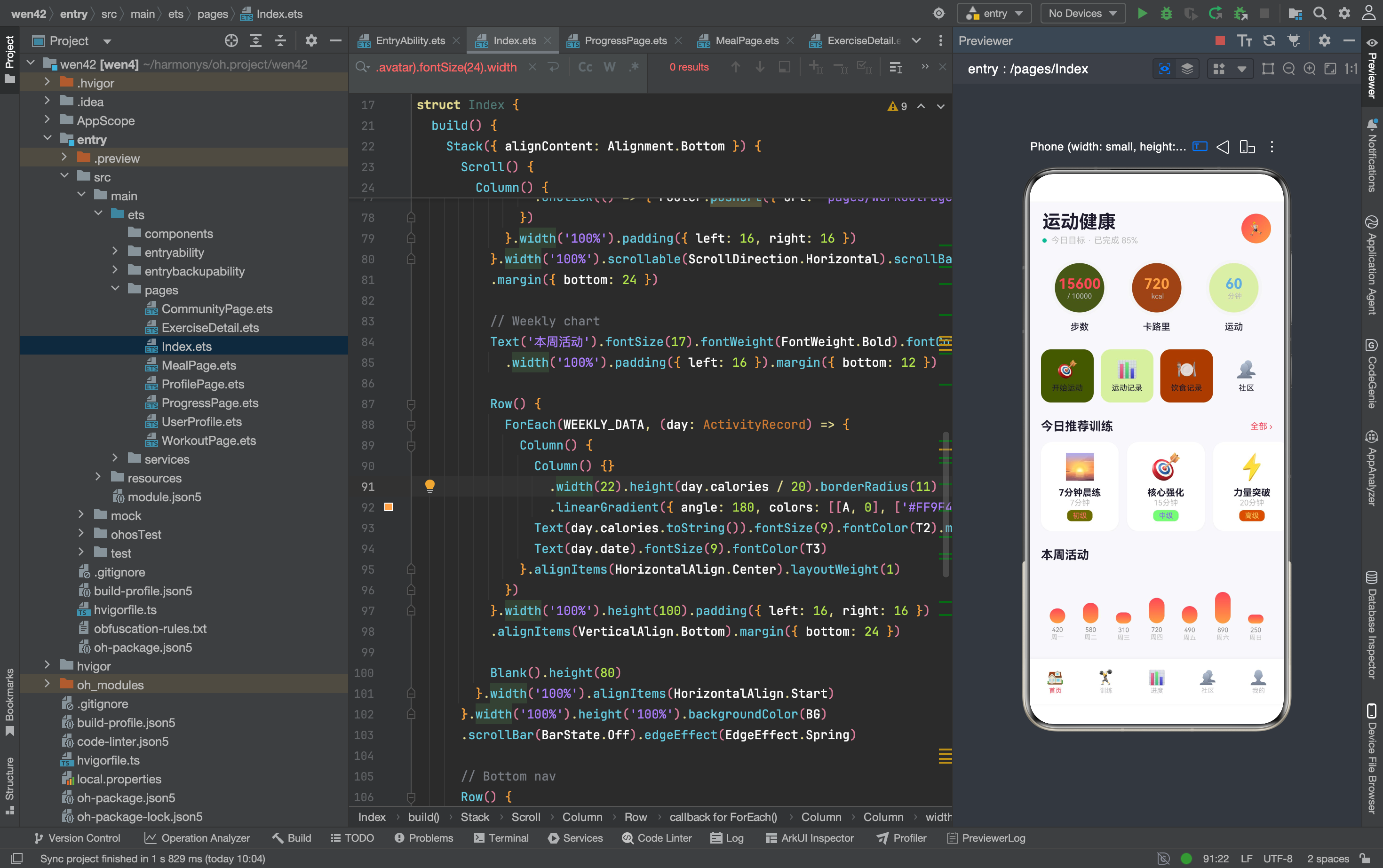The height and width of the screenshot is (868, 1383).
Task: Expand all in Project panel
Action: [x=255, y=41]
